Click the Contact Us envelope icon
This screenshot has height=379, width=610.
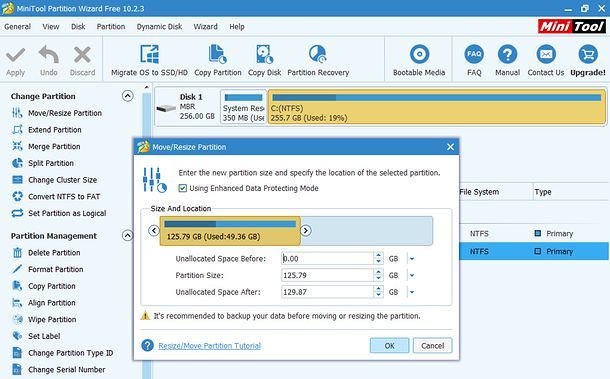click(546, 54)
